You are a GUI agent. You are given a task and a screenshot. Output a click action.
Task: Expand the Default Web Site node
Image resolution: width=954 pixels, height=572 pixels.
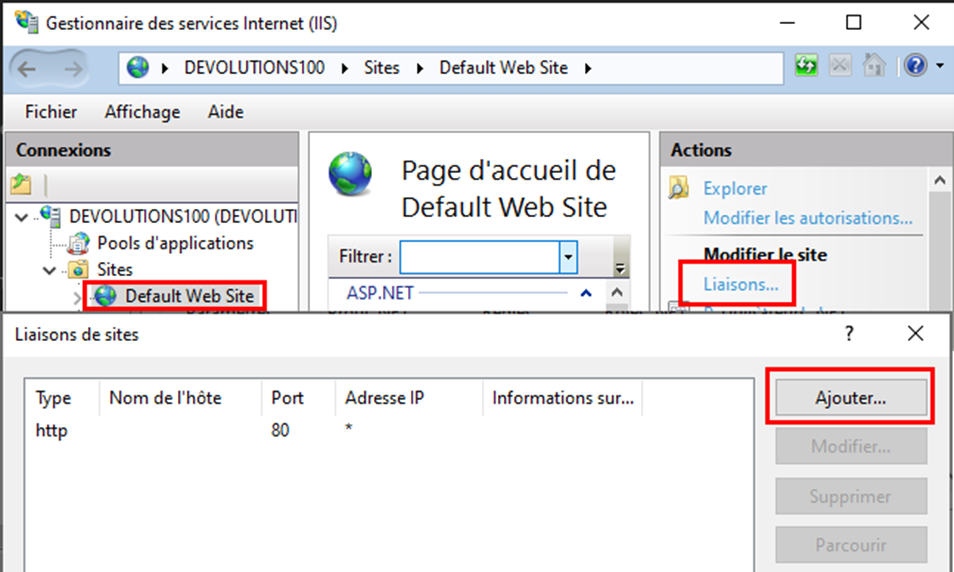[77, 298]
